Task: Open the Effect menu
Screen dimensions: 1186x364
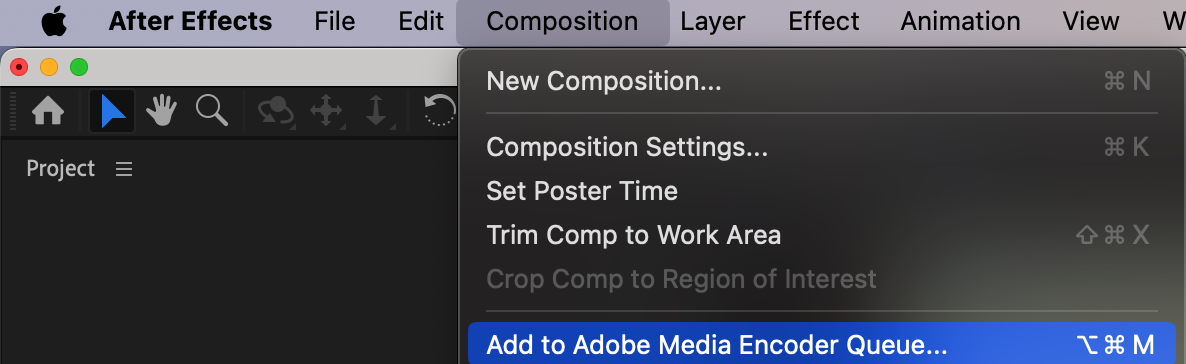Action: tap(824, 21)
